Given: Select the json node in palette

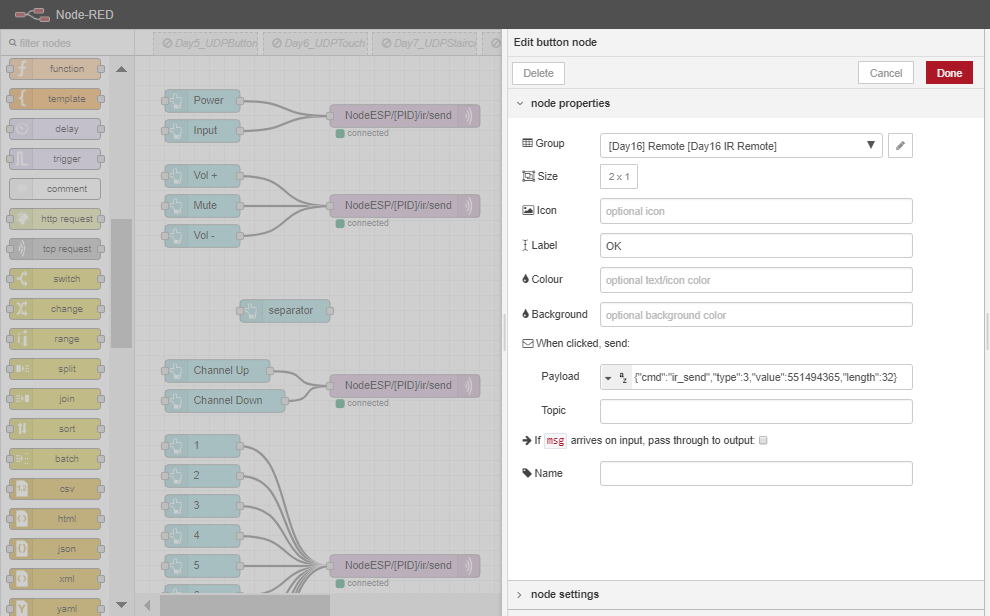Looking at the screenshot, I should pyautogui.click(x=55, y=548).
